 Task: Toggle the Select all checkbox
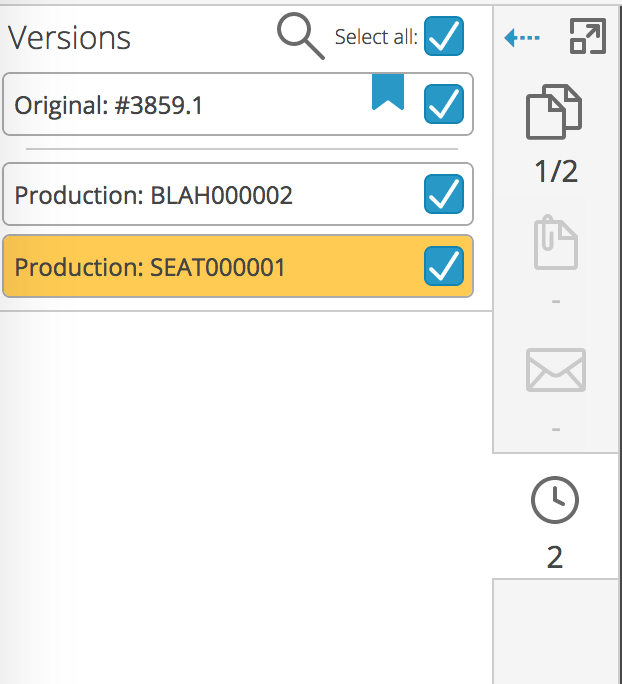coord(444,36)
